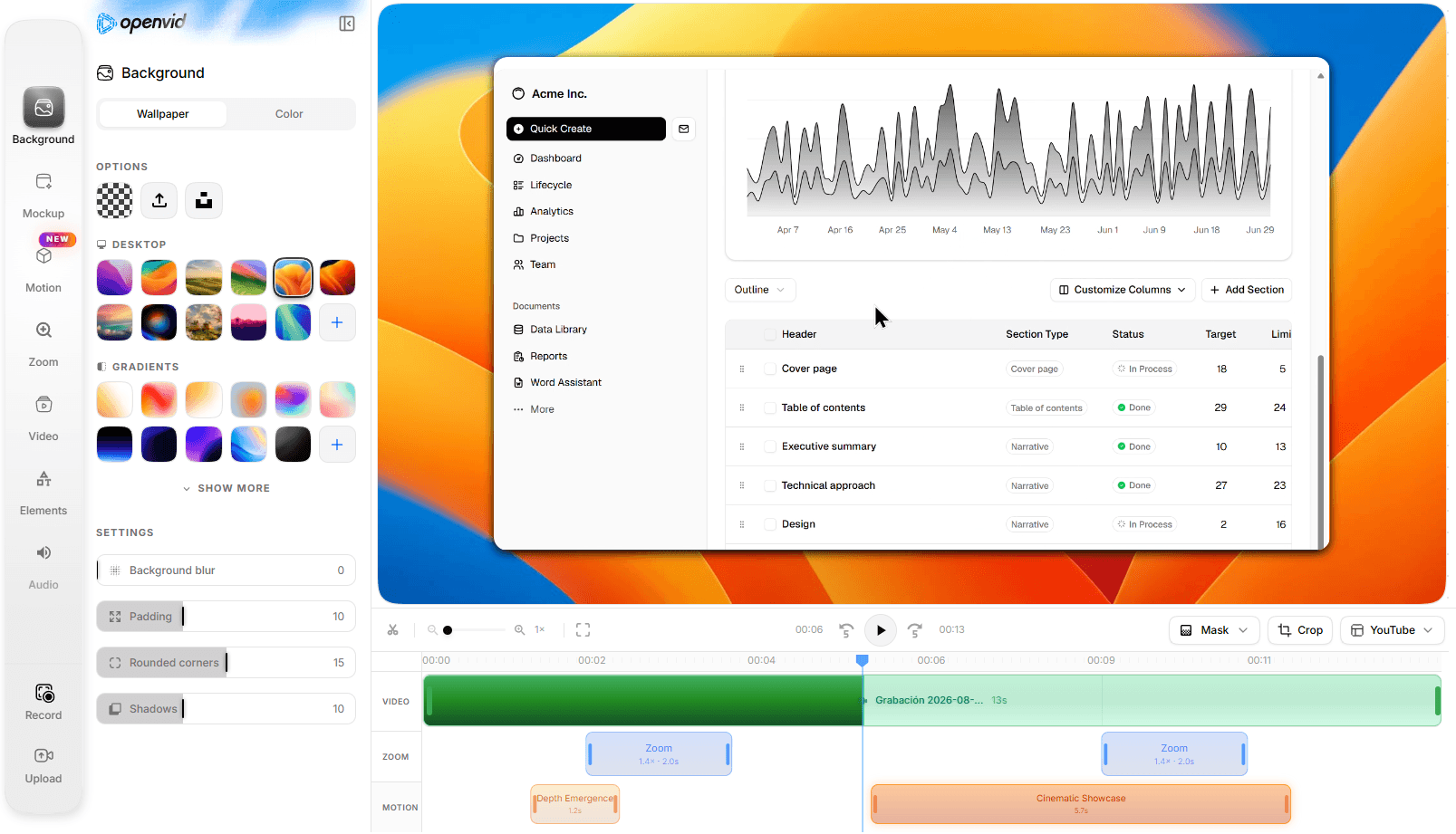Image resolution: width=1456 pixels, height=834 pixels.
Task: Start a new Record session
Action: 43,701
